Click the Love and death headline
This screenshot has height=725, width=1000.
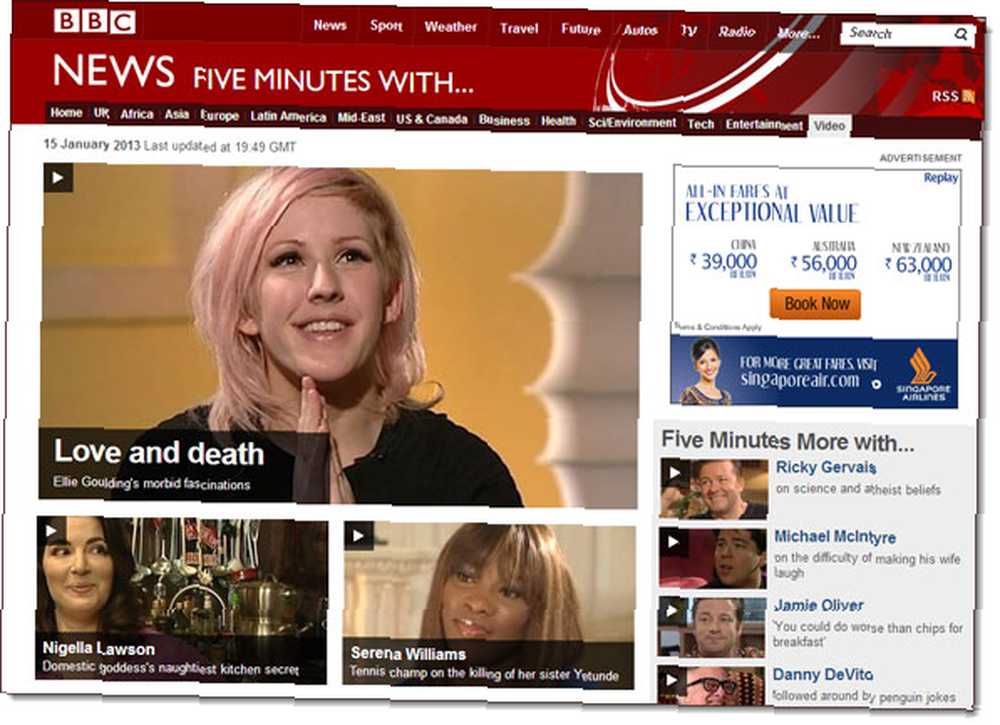pyautogui.click(x=158, y=453)
